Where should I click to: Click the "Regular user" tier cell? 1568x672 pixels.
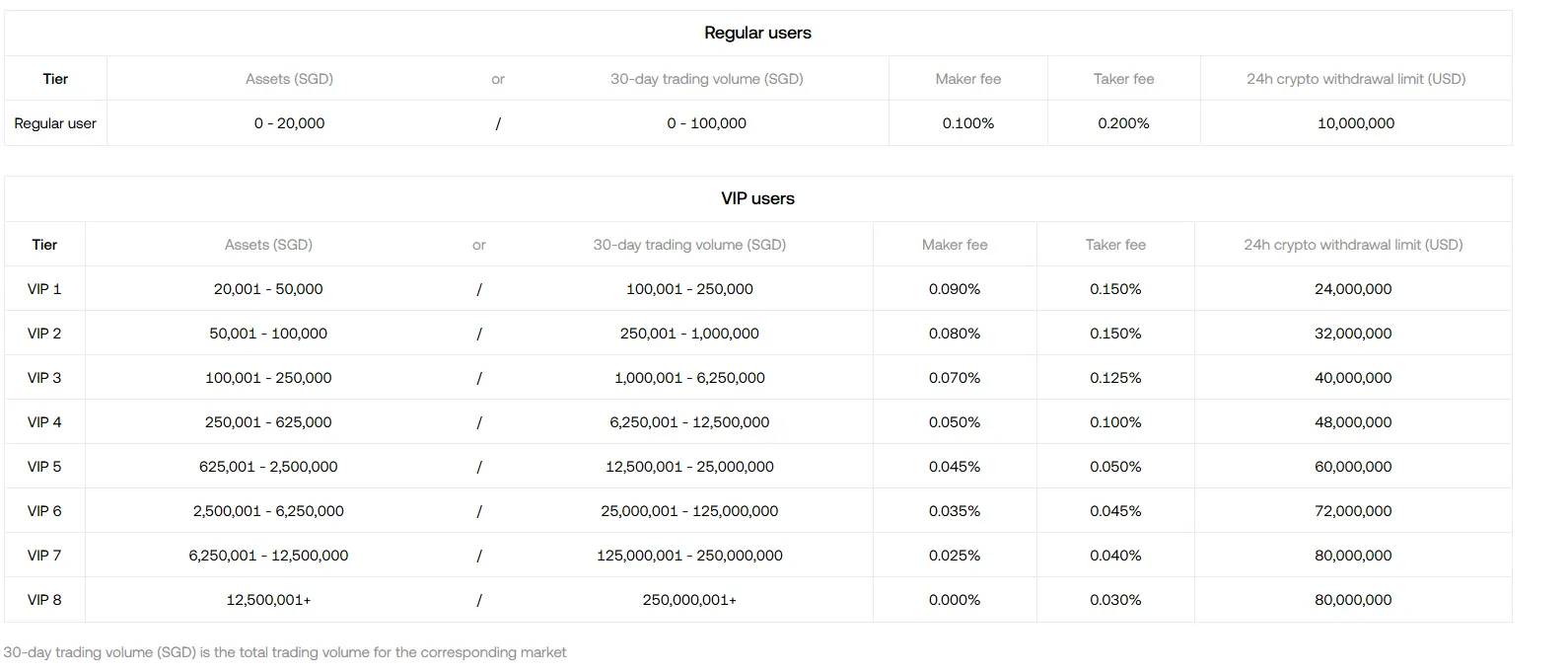click(x=55, y=123)
